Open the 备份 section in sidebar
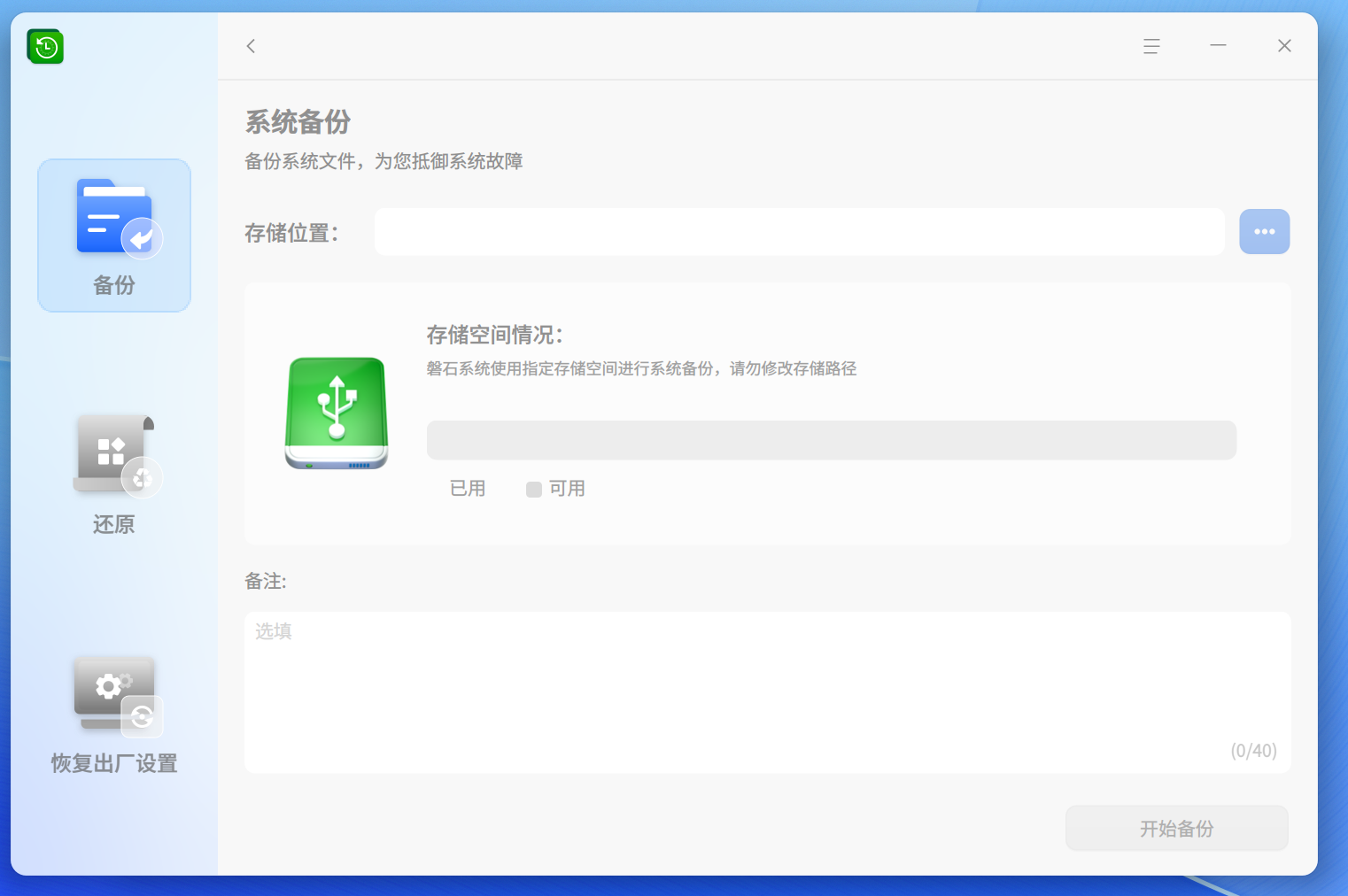1348x896 pixels. point(114,236)
